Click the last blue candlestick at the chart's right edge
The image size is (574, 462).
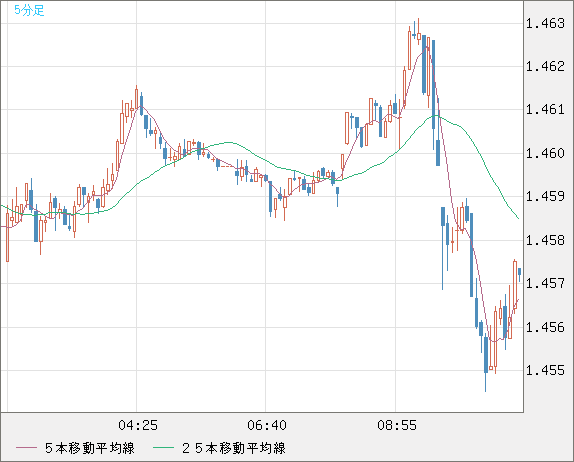519,273
